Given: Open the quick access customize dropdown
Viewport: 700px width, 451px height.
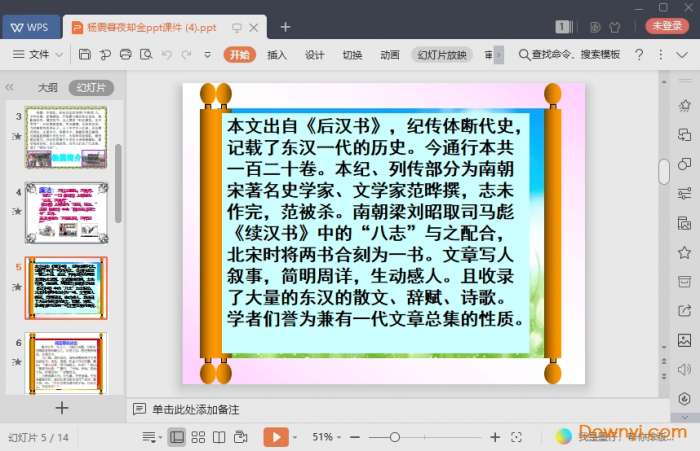Looking at the screenshot, I should [208, 55].
